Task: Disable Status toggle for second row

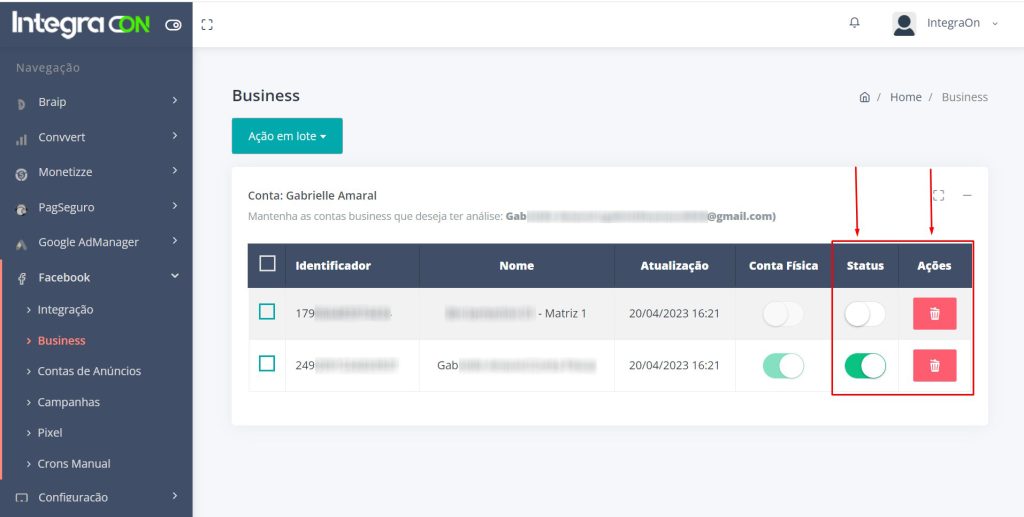Action: [865, 366]
